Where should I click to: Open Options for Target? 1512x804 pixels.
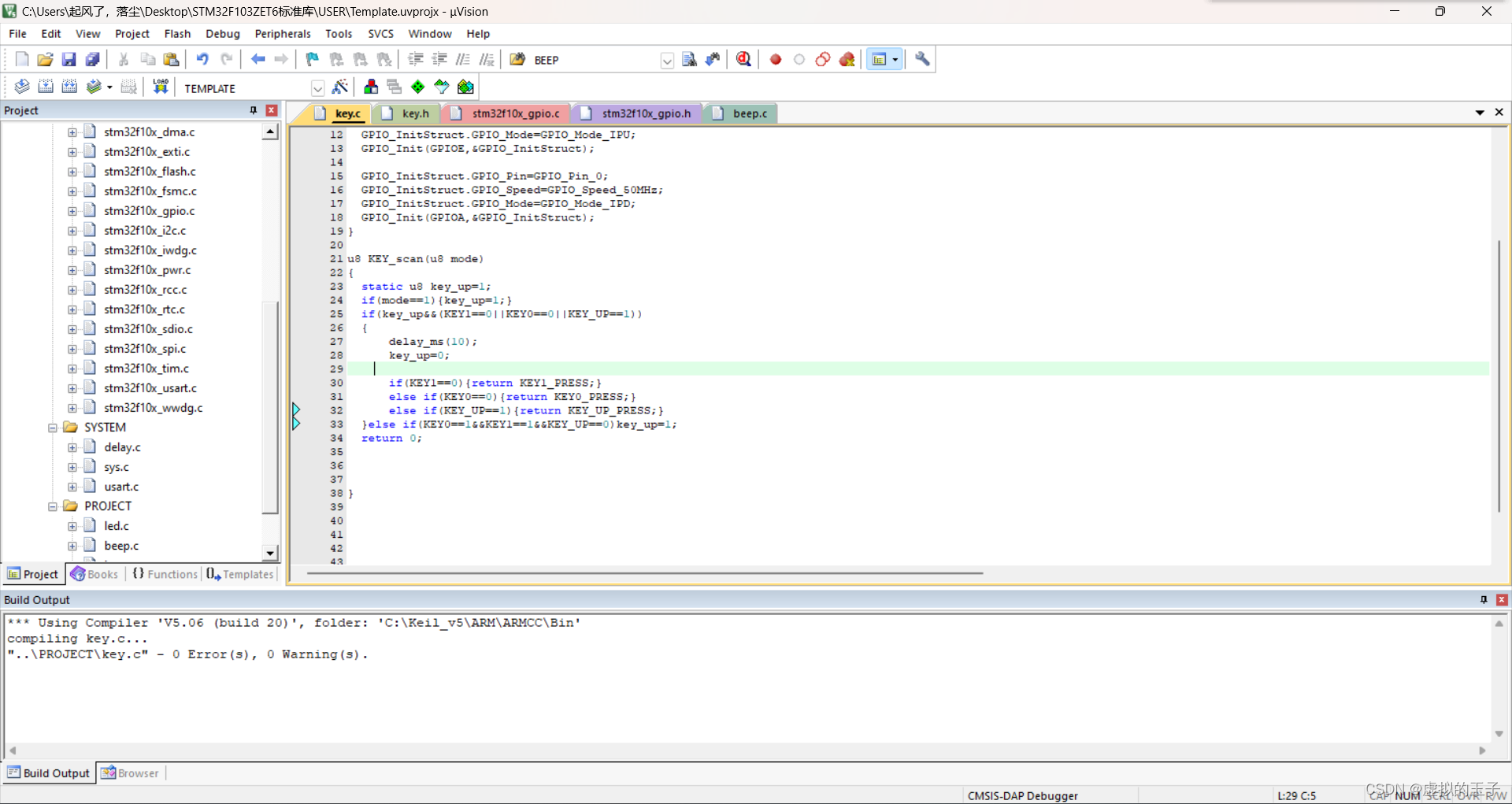click(341, 87)
